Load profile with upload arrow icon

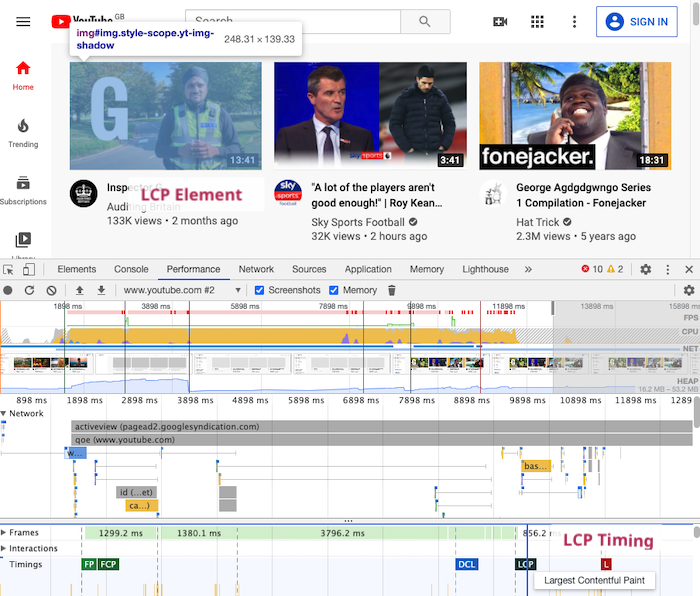click(x=79, y=290)
